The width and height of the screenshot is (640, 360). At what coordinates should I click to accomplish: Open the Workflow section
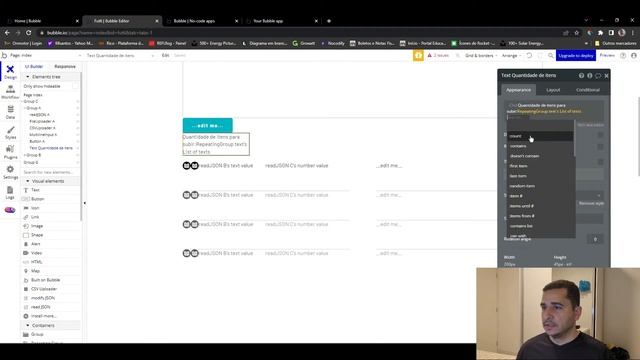pyautogui.click(x=10, y=92)
